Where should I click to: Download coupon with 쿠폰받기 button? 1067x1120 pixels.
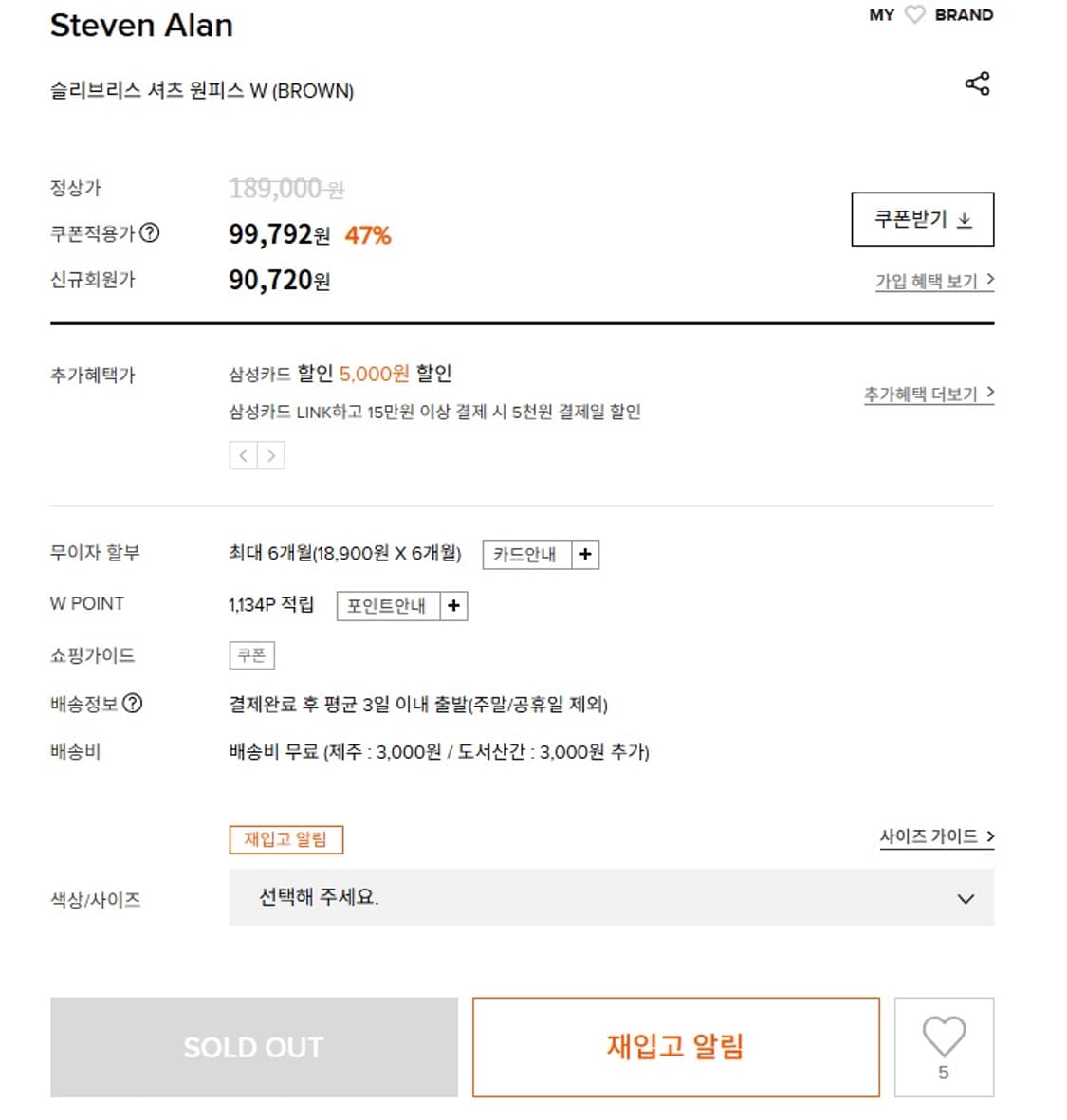pos(922,219)
